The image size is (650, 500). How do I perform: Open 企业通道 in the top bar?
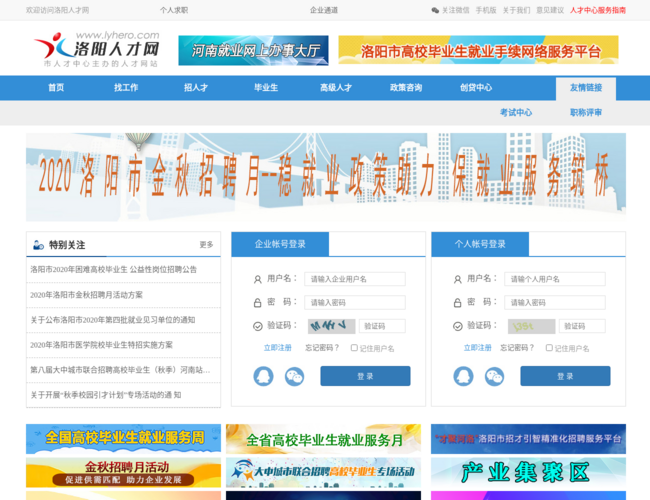click(x=324, y=10)
